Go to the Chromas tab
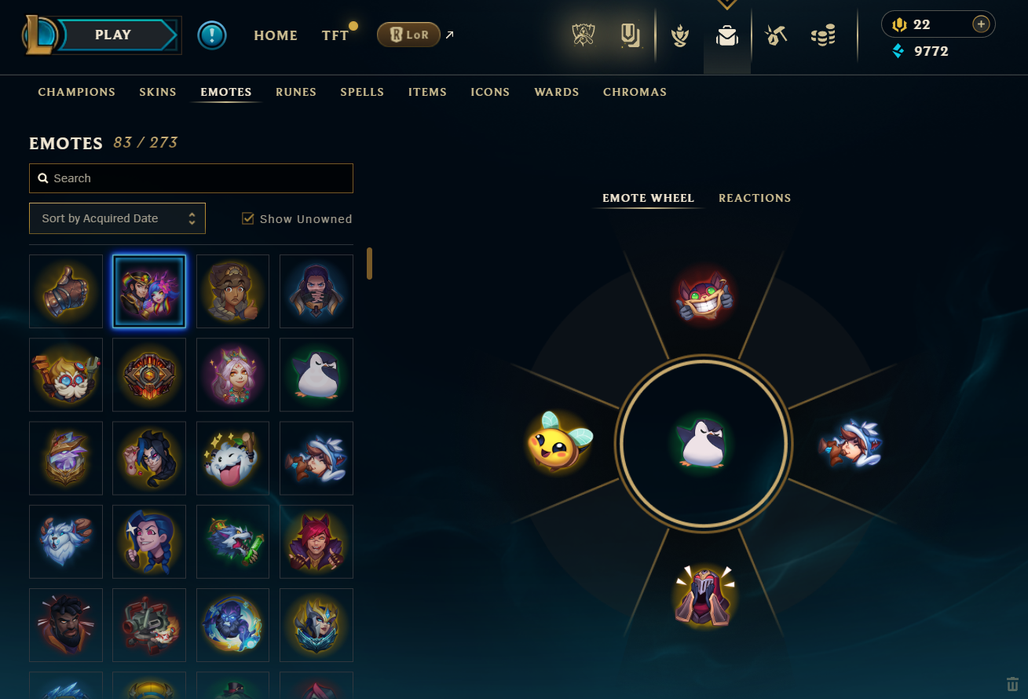The height and width of the screenshot is (699, 1028). (x=635, y=92)
